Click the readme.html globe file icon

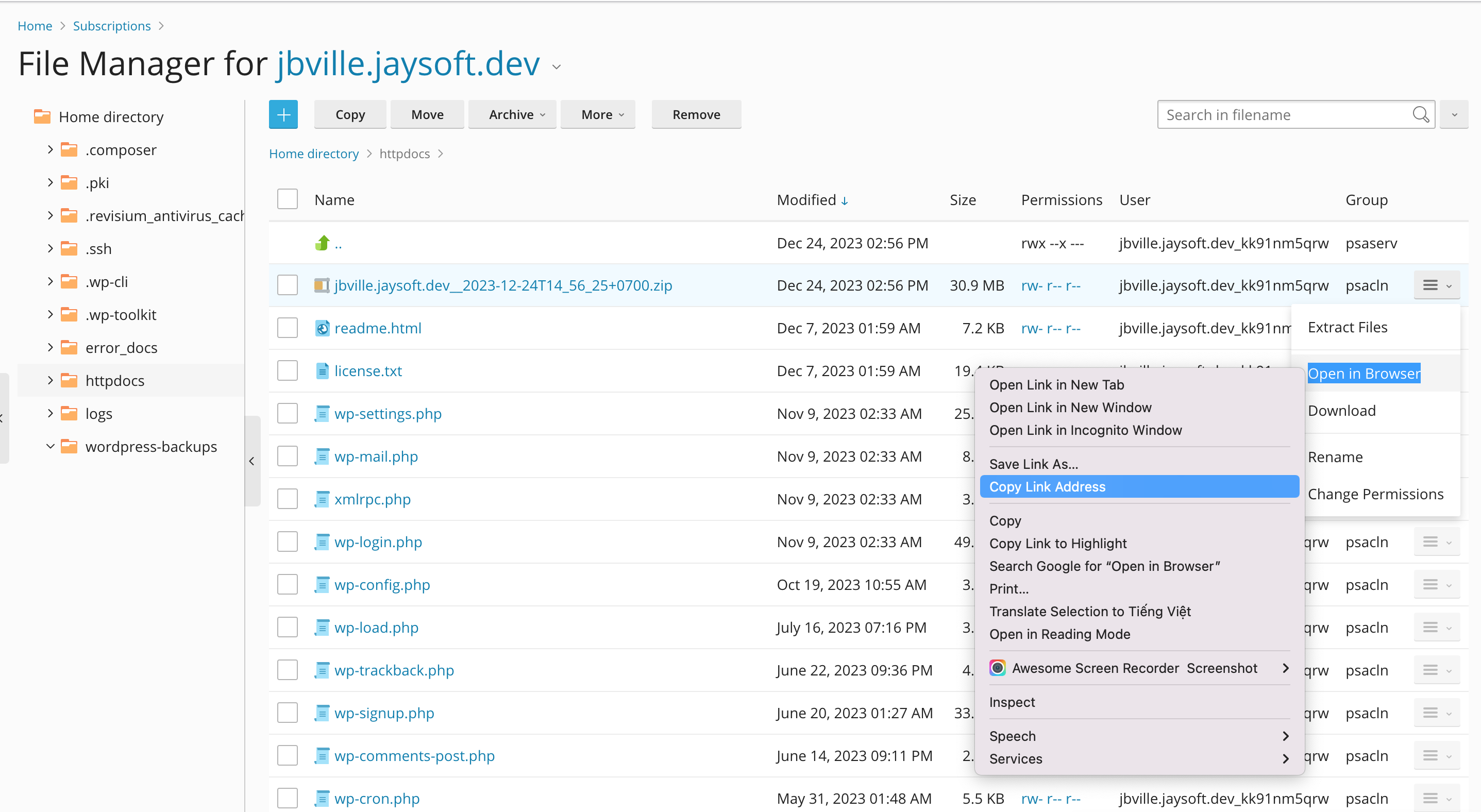pyautogui.click(x=322, y=328)
